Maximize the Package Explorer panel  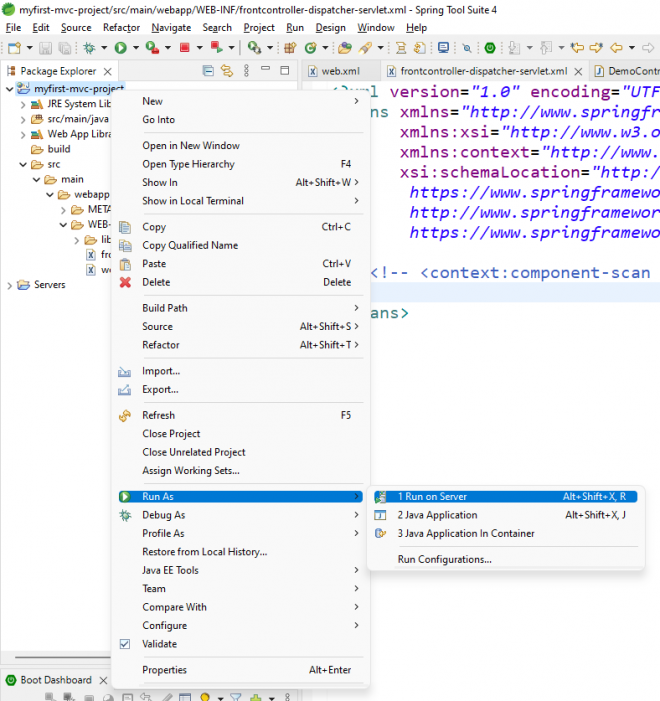(285, 70)
